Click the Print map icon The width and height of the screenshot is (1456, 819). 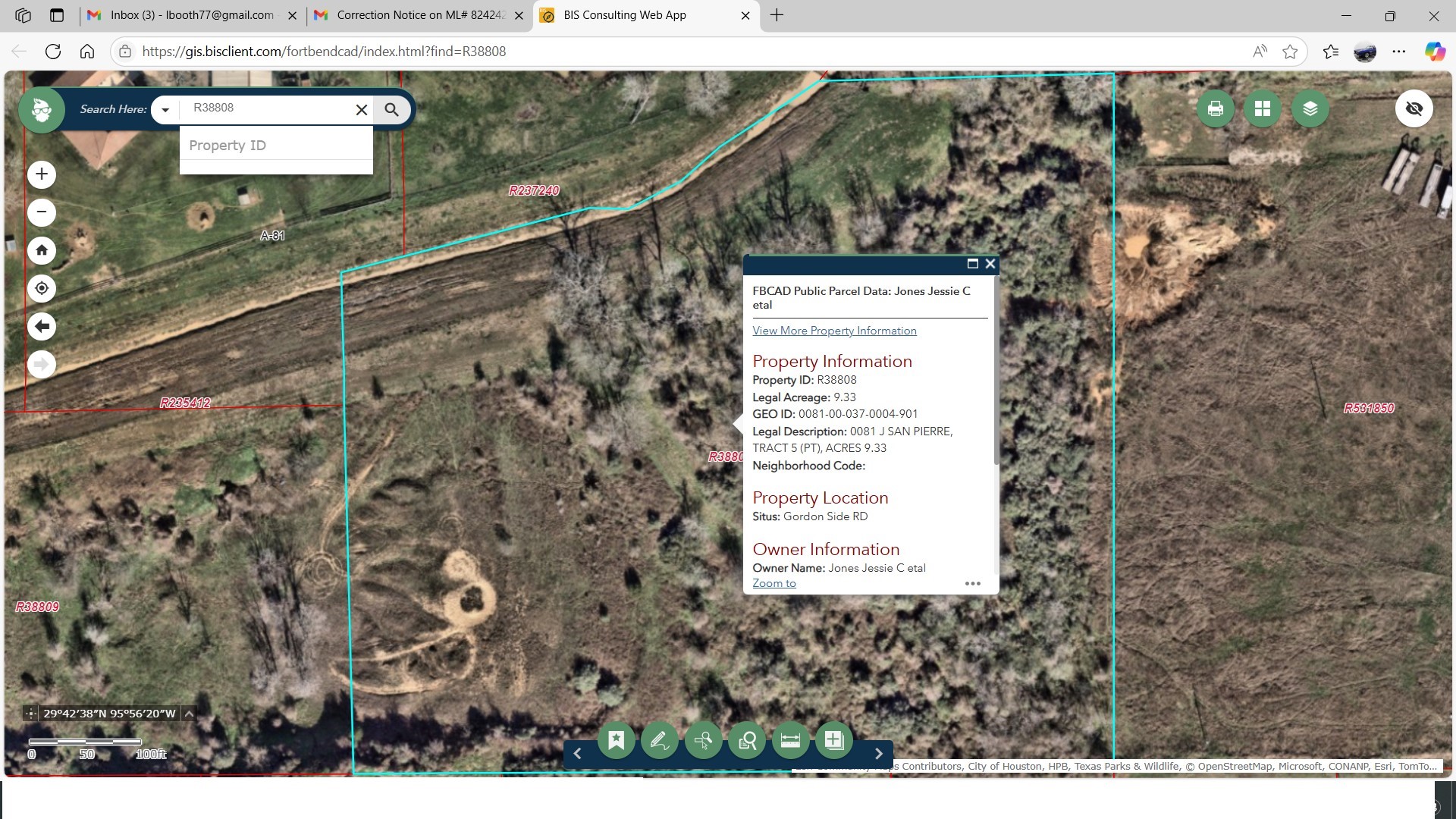[x=1216, y=109]
